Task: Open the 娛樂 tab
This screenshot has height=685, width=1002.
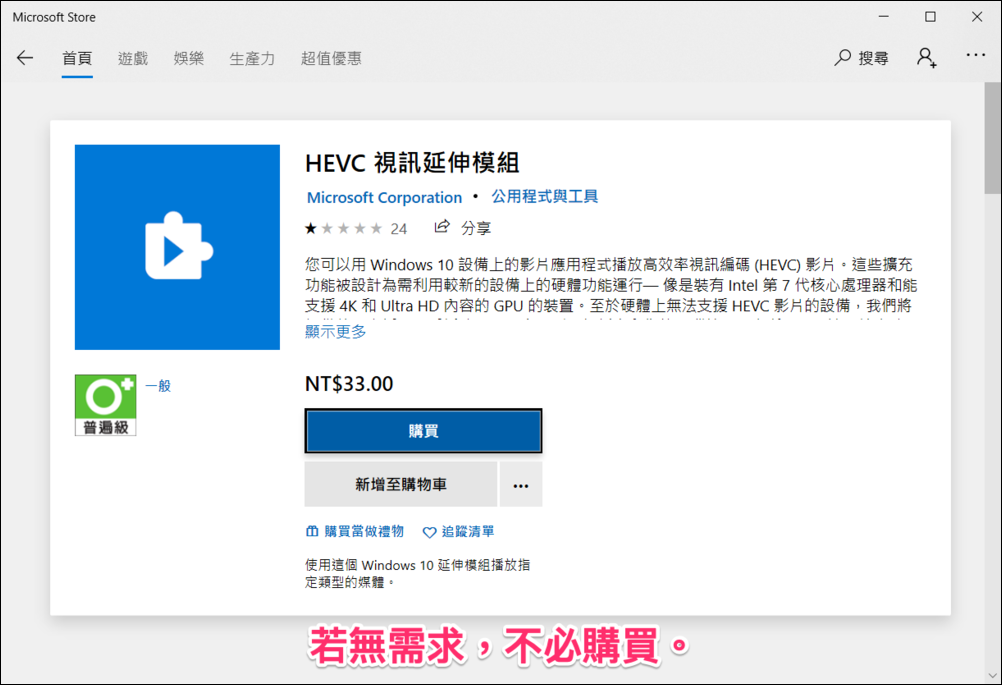Action: (189, 59)
